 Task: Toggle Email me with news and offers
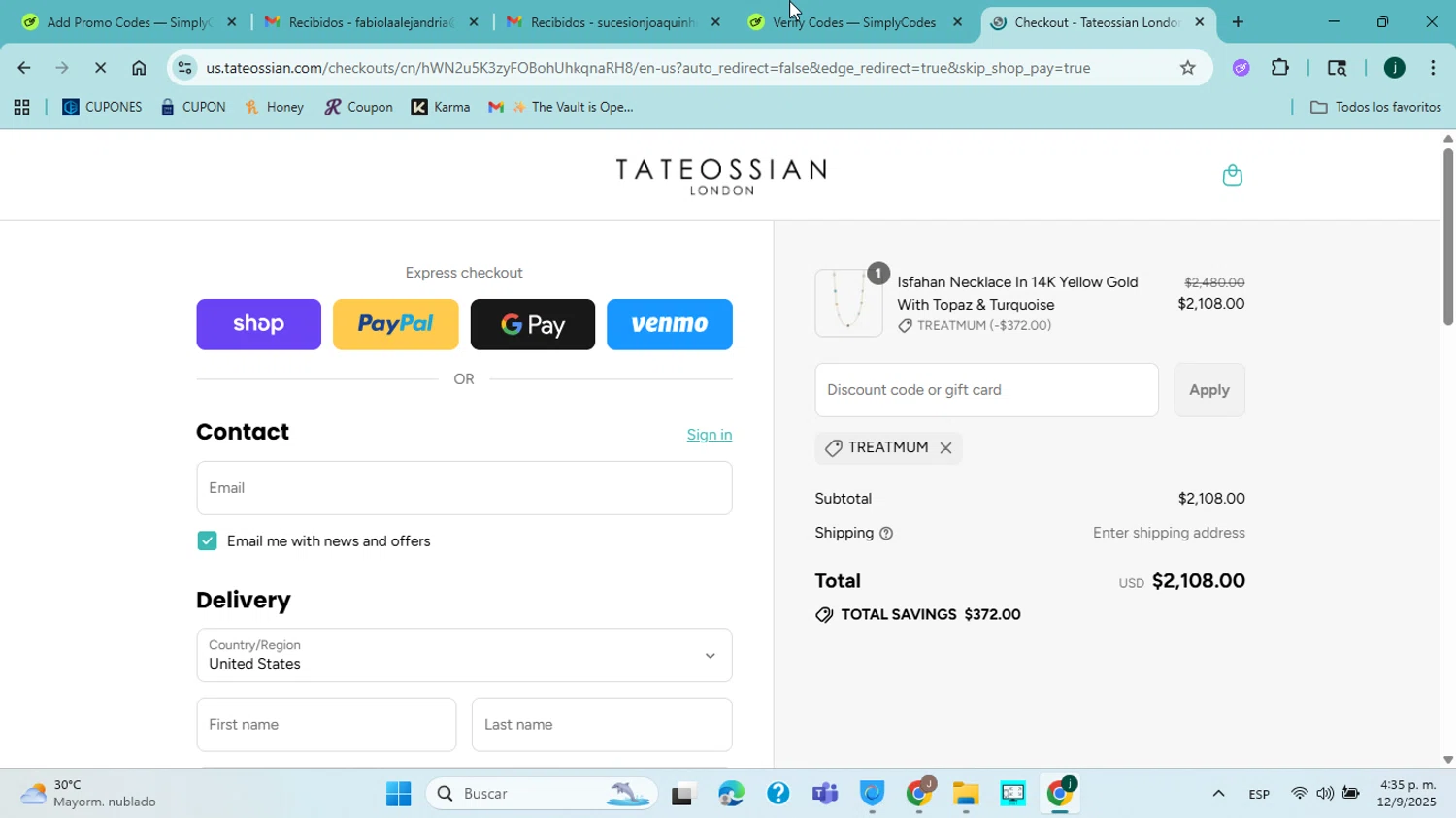[207, 541]
